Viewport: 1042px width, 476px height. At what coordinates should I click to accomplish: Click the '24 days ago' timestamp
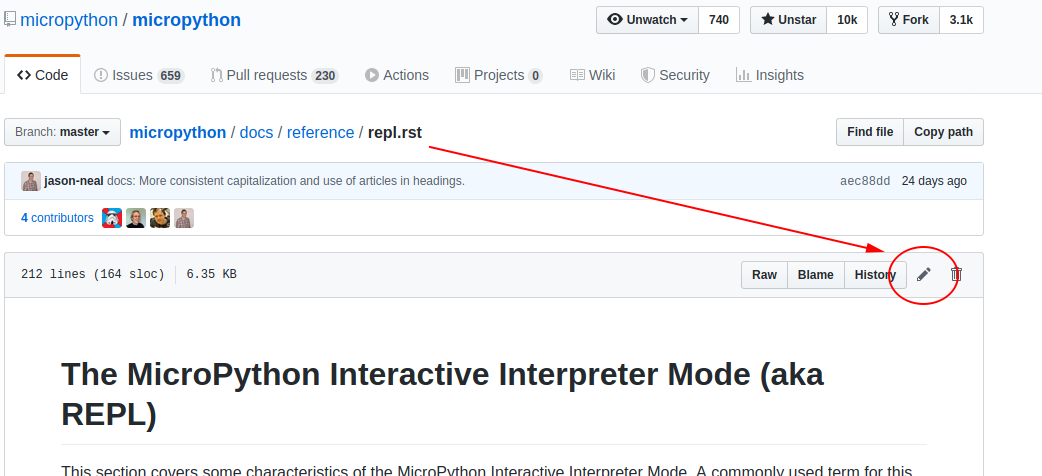click(x=934, y=181)
